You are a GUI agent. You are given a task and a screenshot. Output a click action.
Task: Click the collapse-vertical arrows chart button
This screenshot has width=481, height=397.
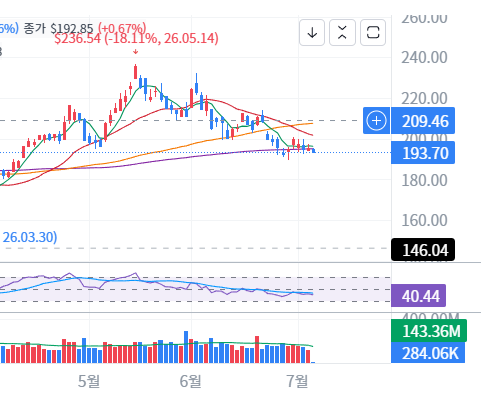coord(342,33)
